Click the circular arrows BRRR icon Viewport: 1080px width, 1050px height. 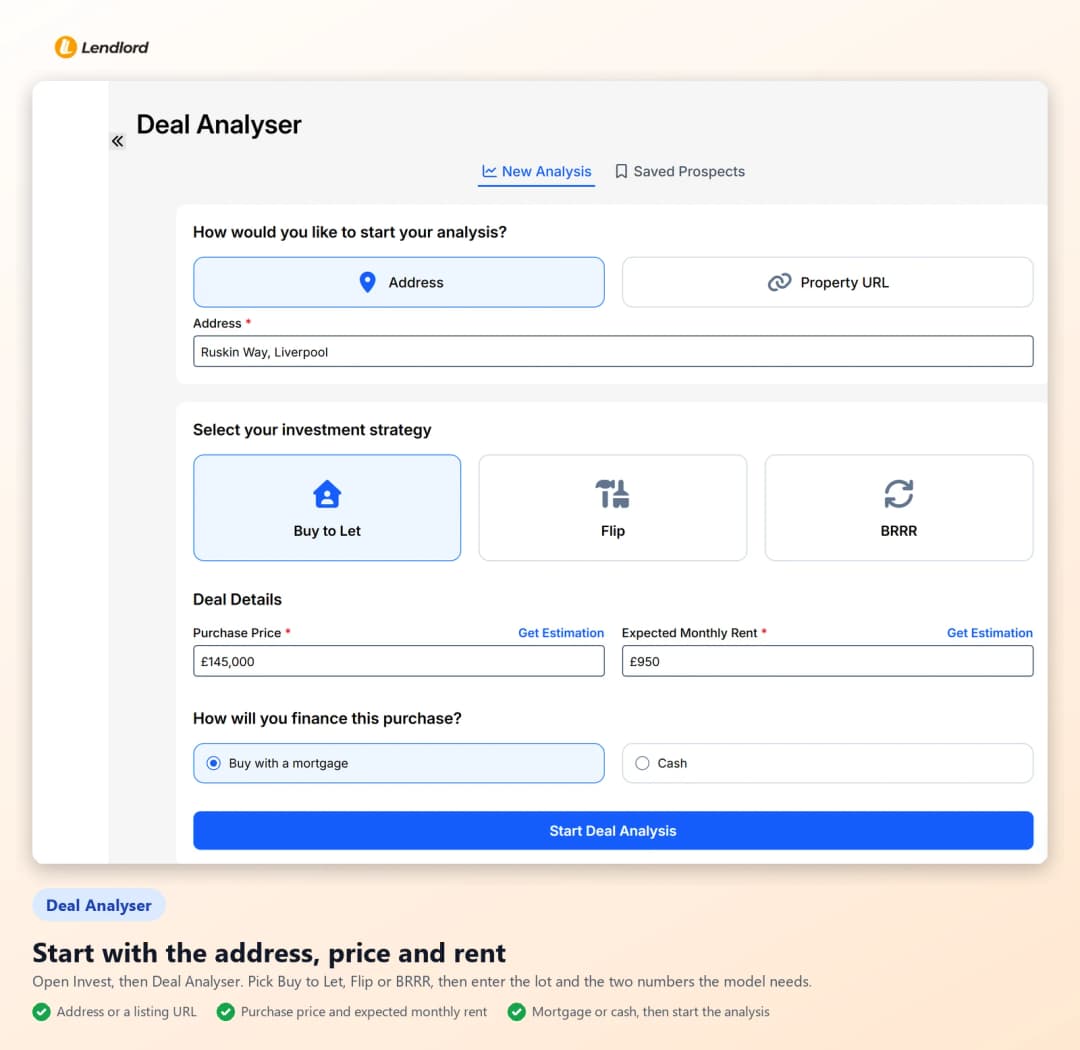tap(899, 494)
